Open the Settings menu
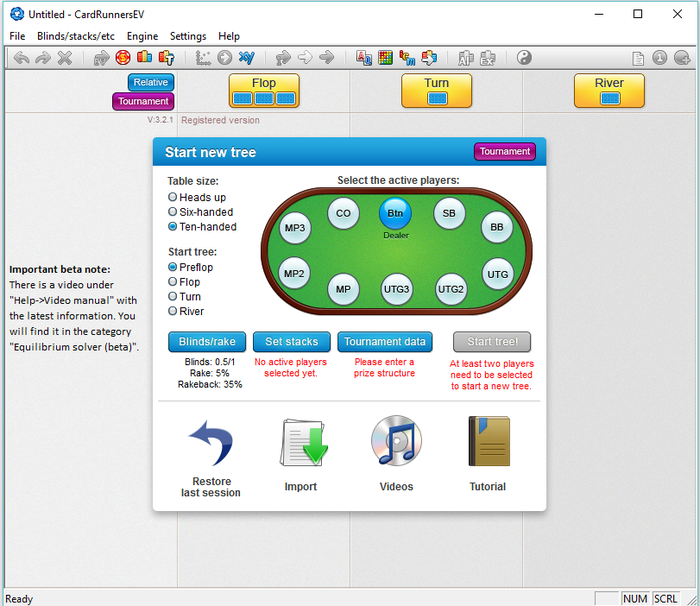The height and width of the screenshot is (606, 700). tap(188, 36)
